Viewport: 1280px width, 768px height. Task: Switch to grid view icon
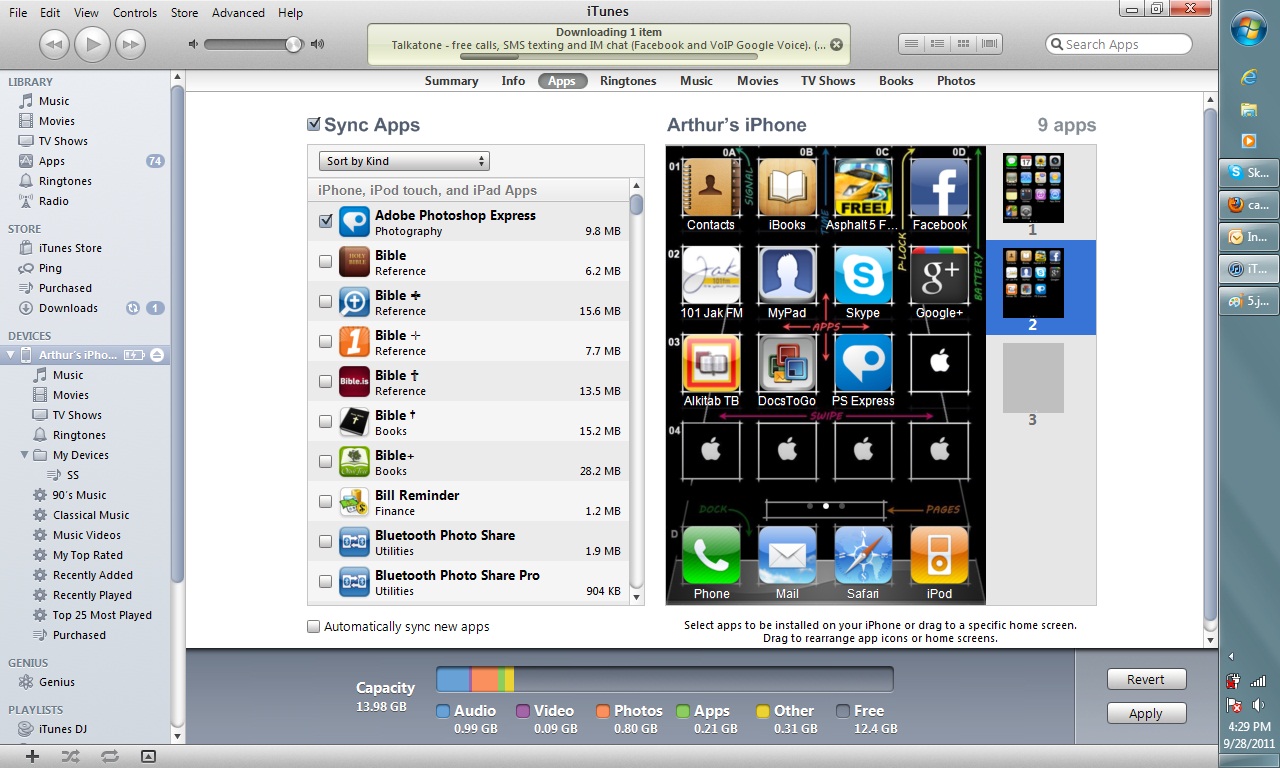(x=964, y=44)
